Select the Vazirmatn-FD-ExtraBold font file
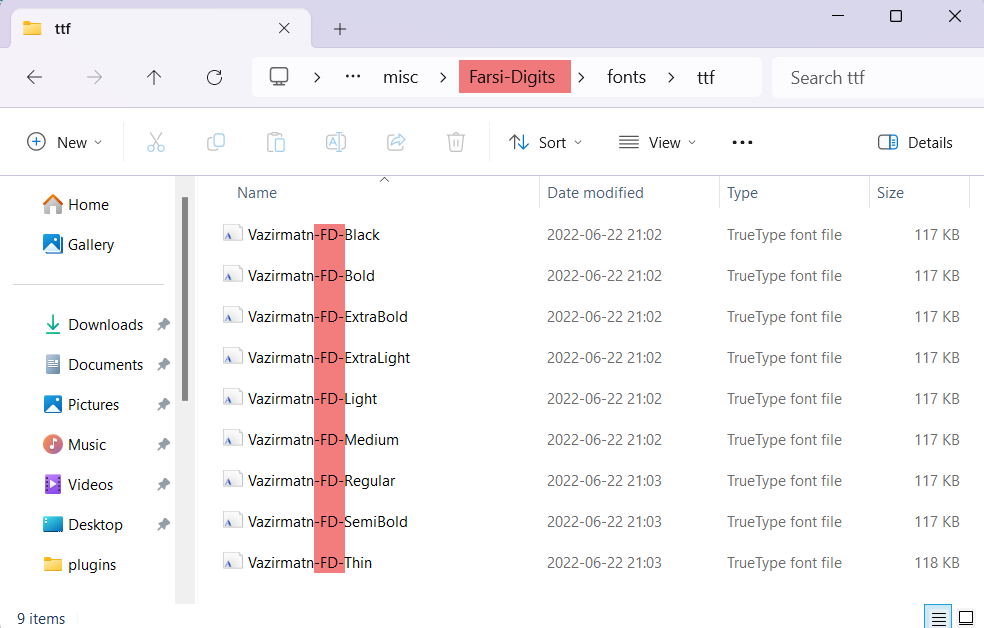 pos(328,316)
